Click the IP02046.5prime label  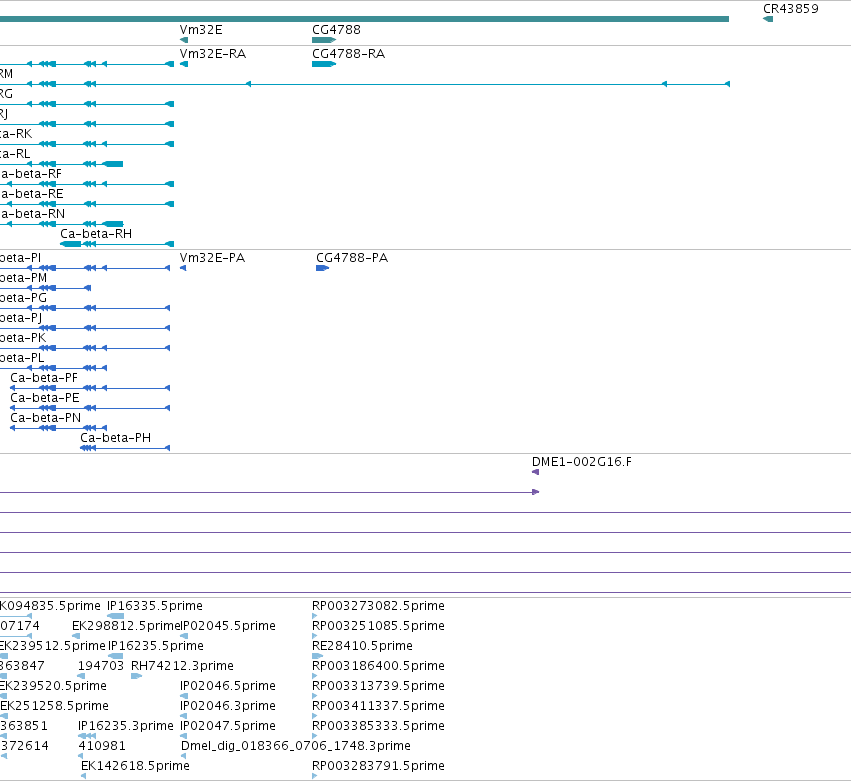(x=228, y=686)
